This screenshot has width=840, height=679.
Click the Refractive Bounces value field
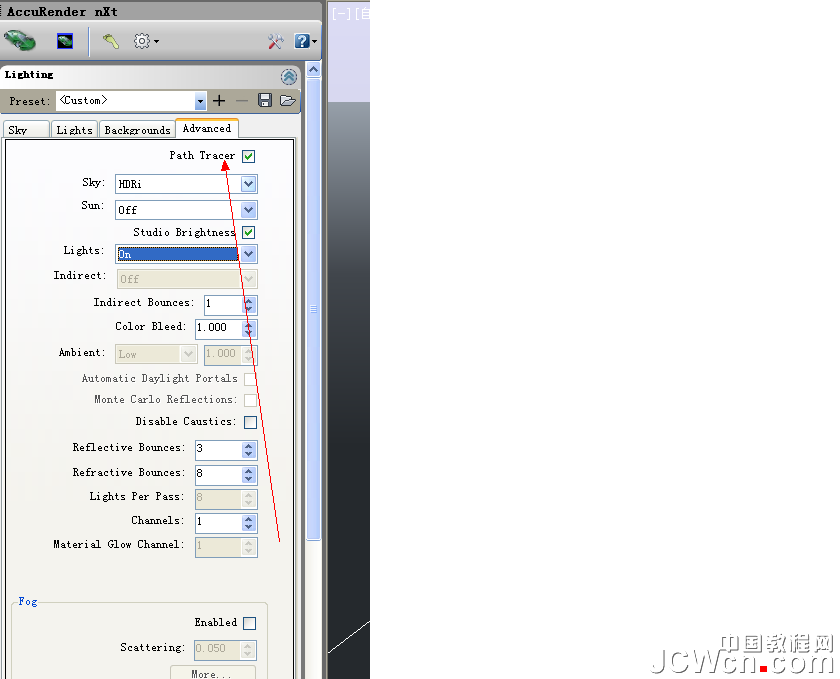point(219,475)
